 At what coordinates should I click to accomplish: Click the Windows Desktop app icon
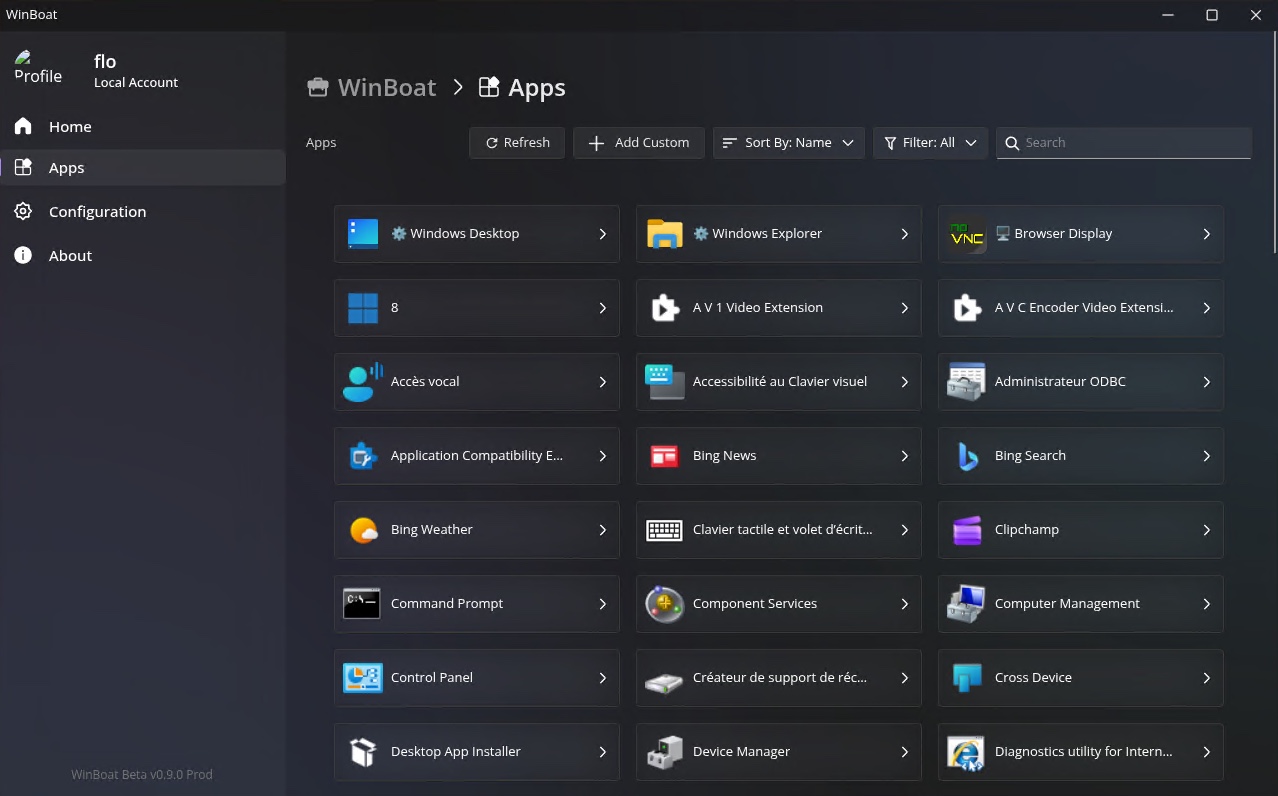(x=363, y=234)
